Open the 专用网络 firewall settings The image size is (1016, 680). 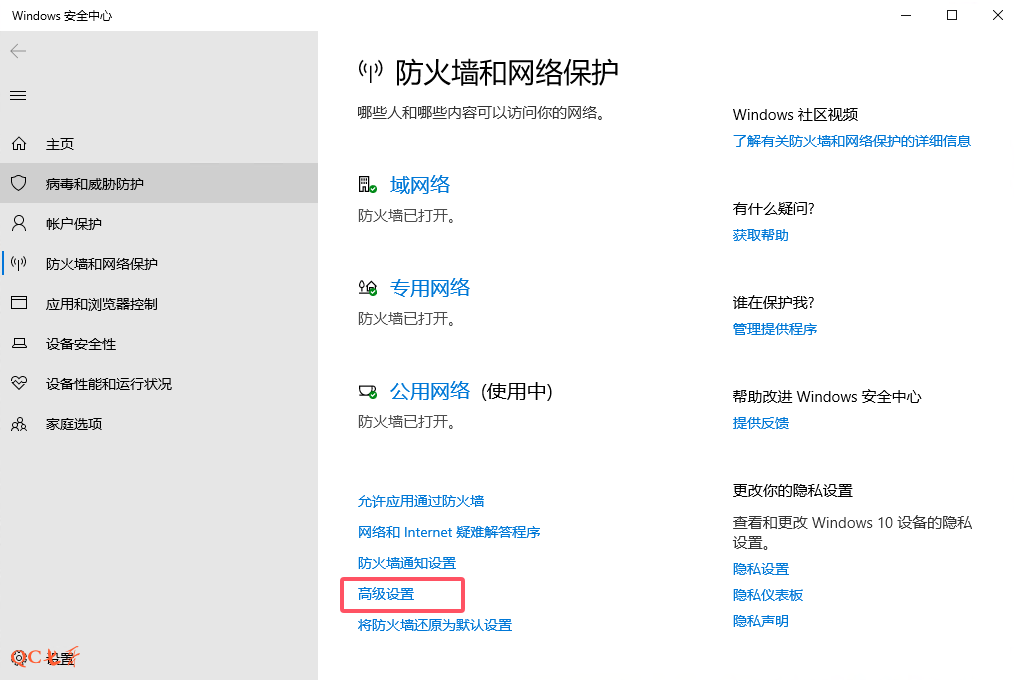(x=429, y=288)
